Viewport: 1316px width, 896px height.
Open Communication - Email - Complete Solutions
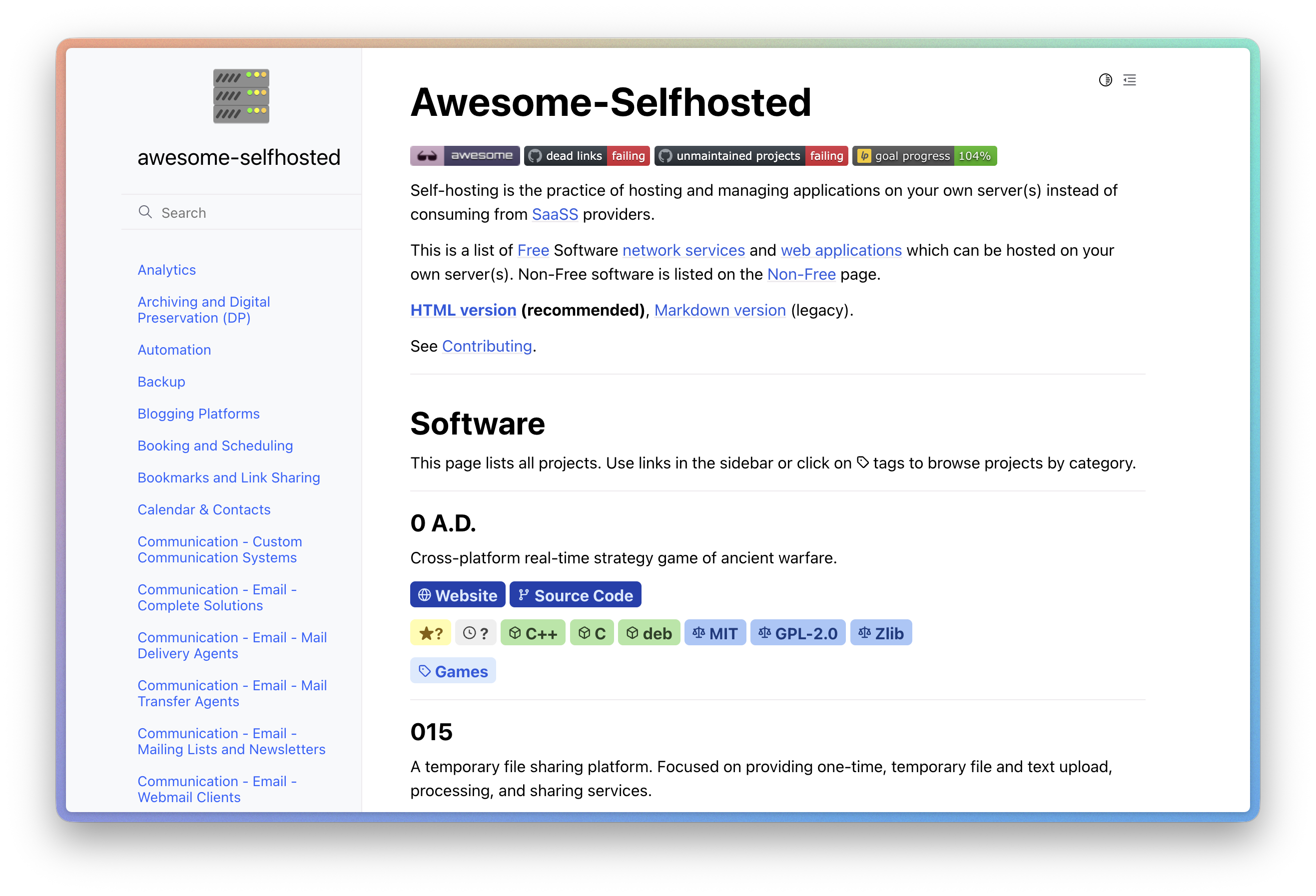coord(217,597)
